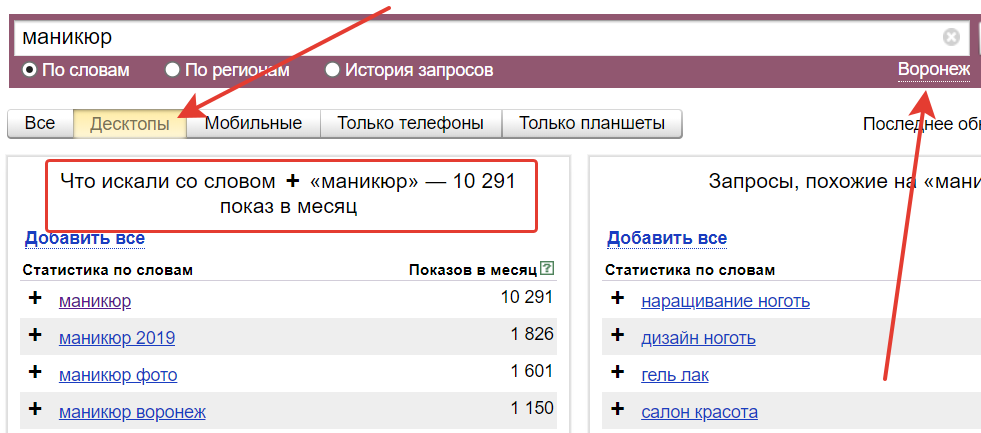Image resolution: width=981 pixels, height=433 pixels.
Task: Select the По словам radio button
Action: 29,69
